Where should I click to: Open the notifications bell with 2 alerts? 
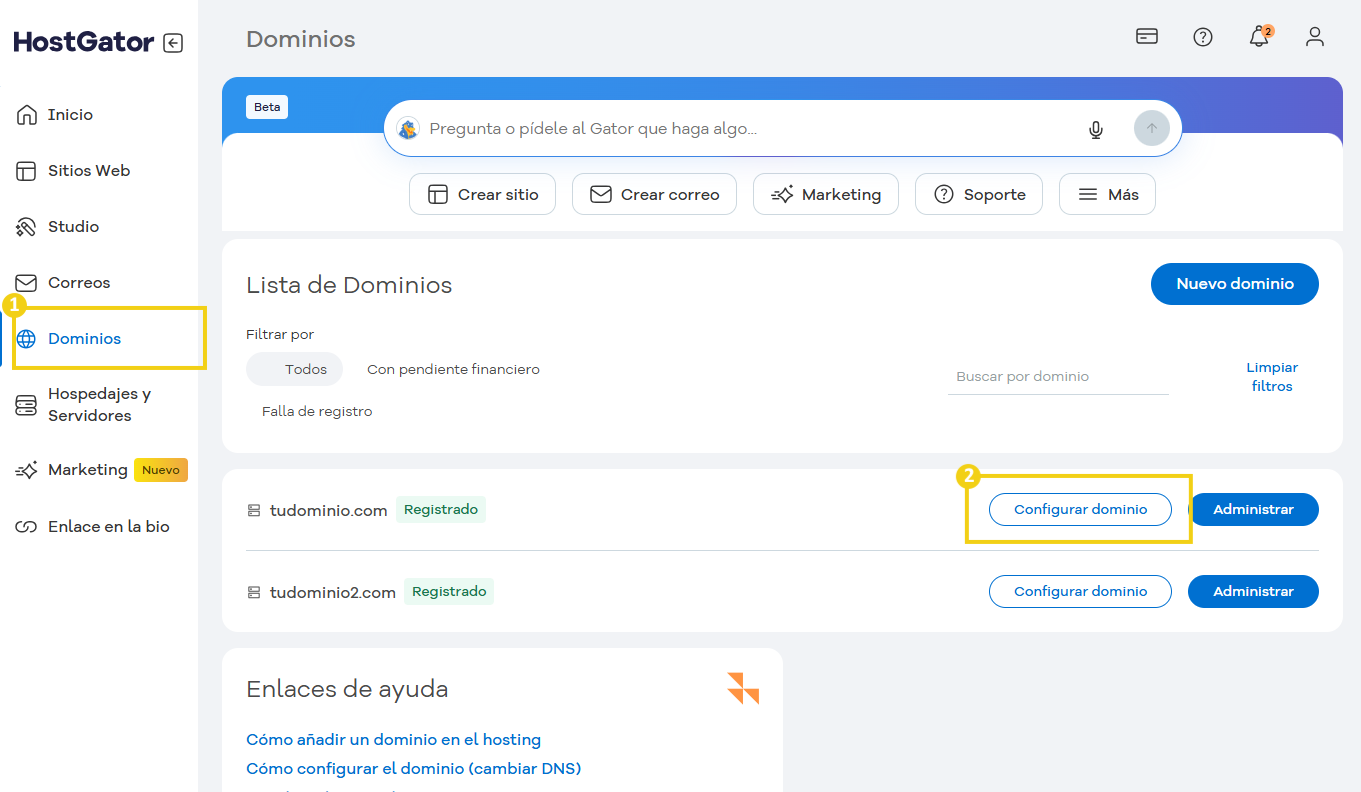1259,37
